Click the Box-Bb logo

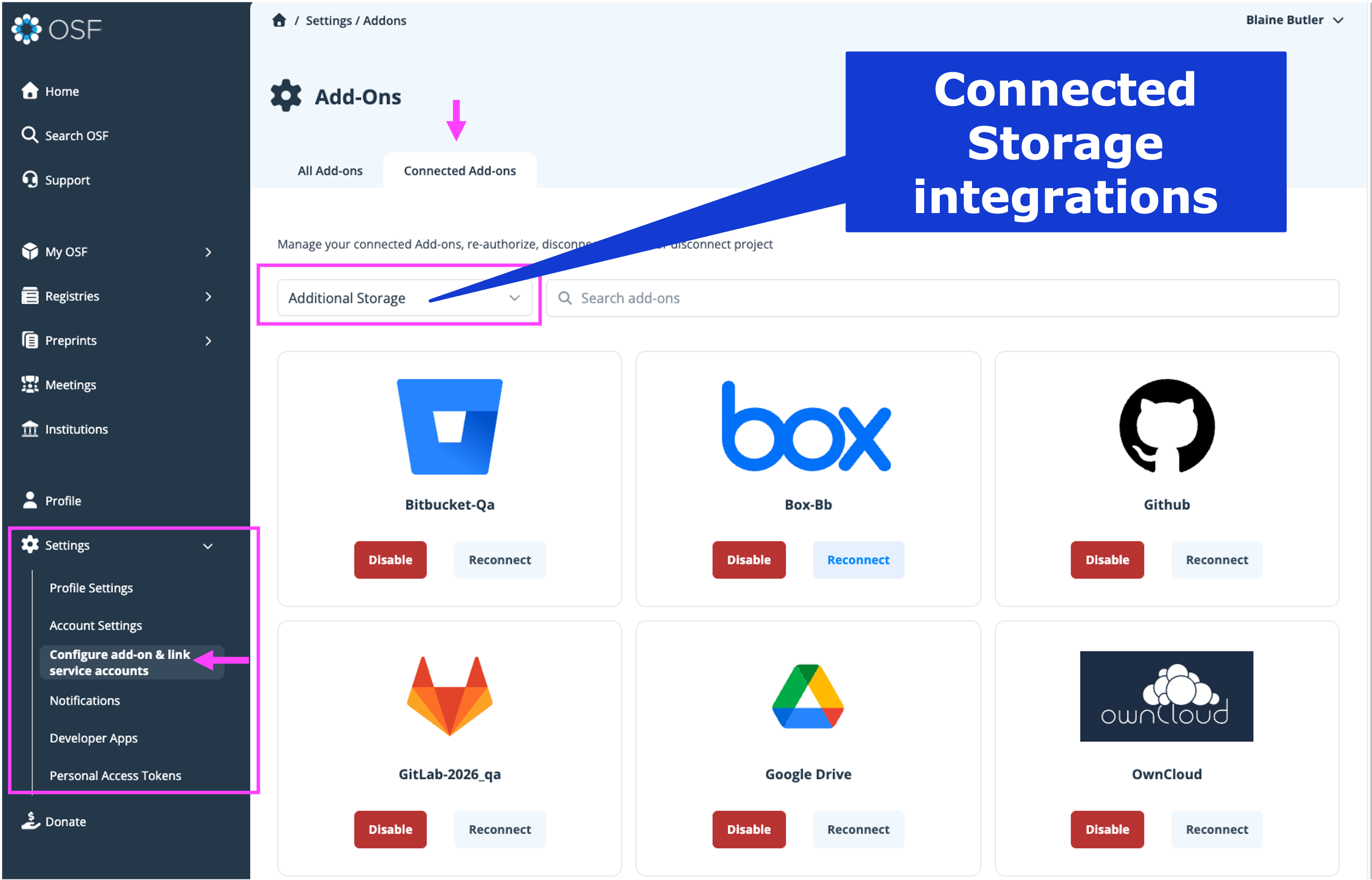tap(806, 426)
